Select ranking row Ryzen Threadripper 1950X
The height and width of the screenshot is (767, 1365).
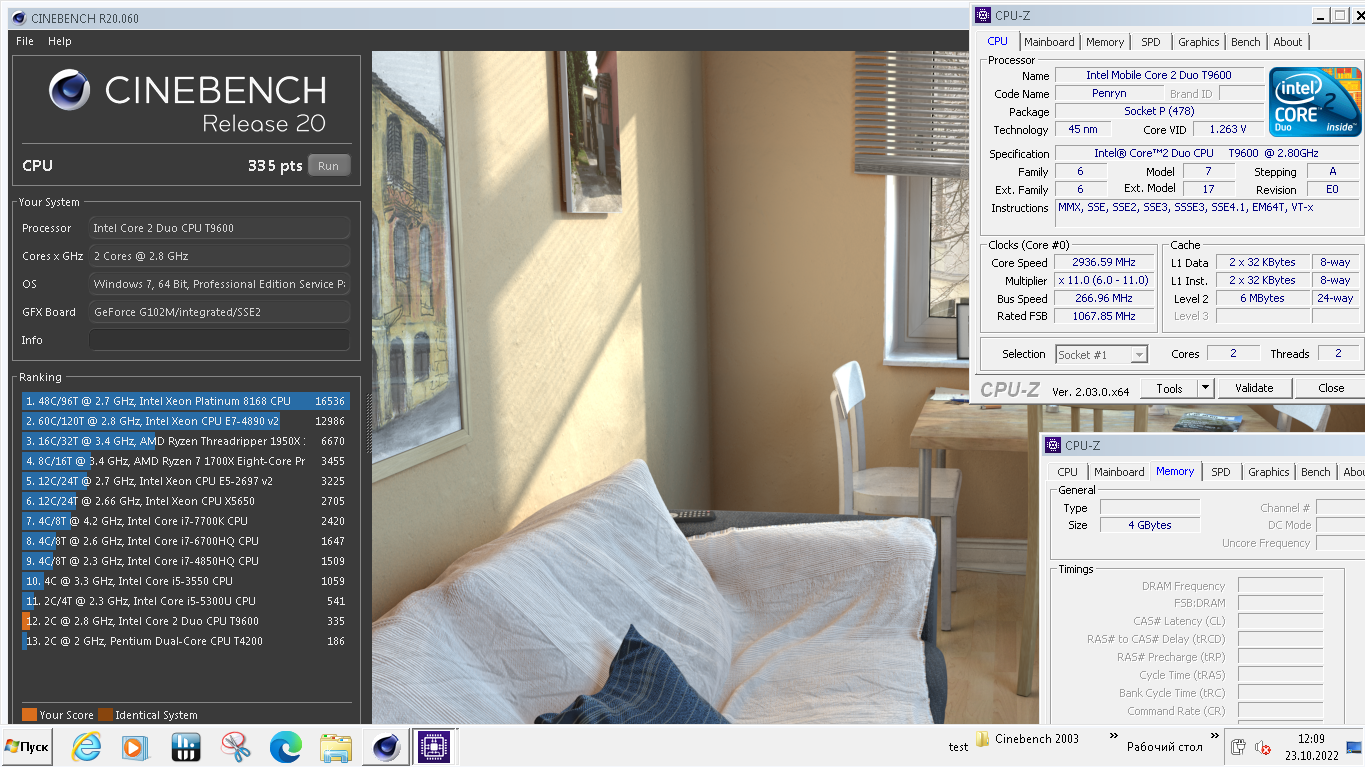185,441
